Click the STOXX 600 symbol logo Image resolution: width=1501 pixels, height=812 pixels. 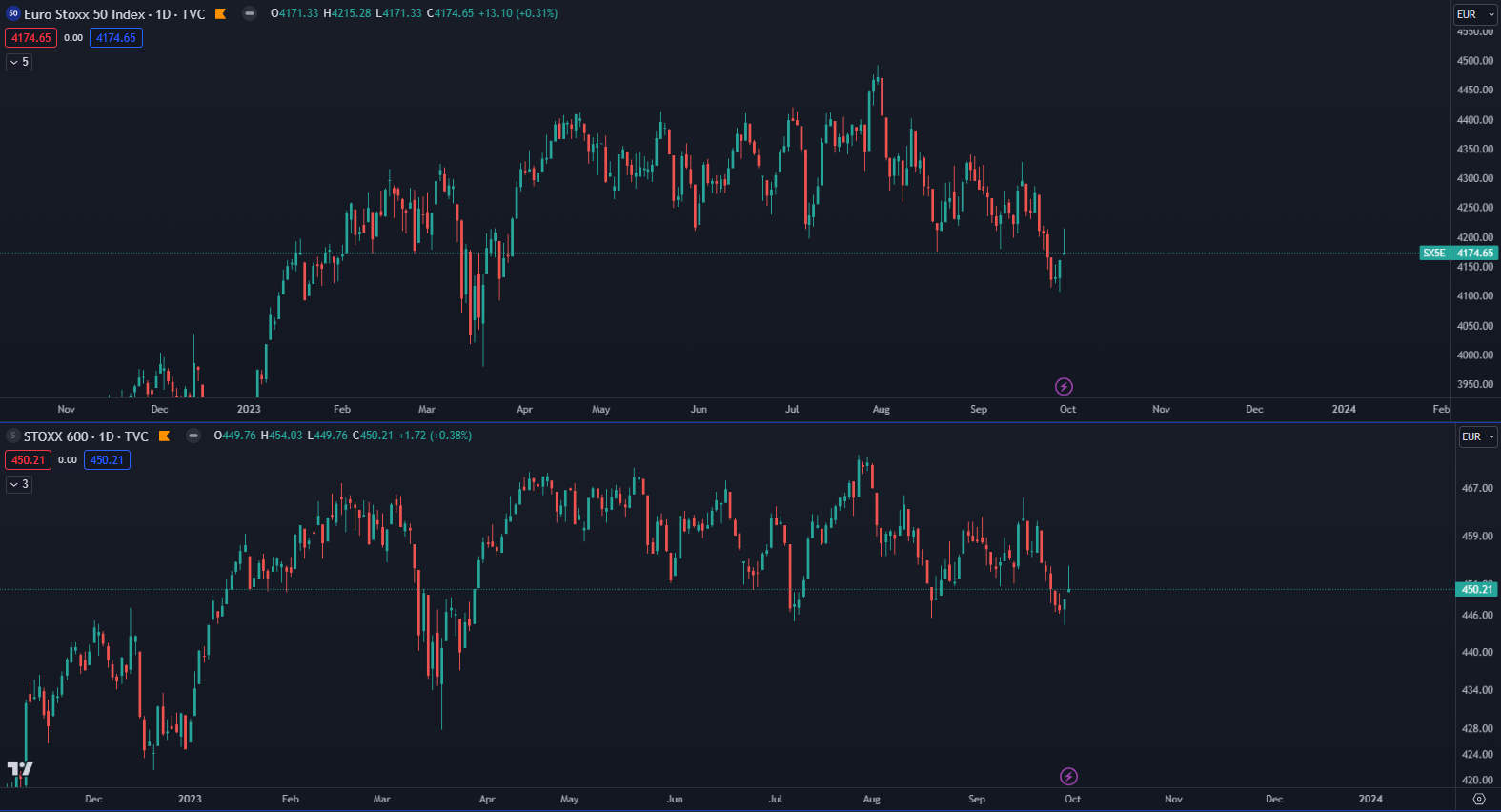(x=13, y=436)
